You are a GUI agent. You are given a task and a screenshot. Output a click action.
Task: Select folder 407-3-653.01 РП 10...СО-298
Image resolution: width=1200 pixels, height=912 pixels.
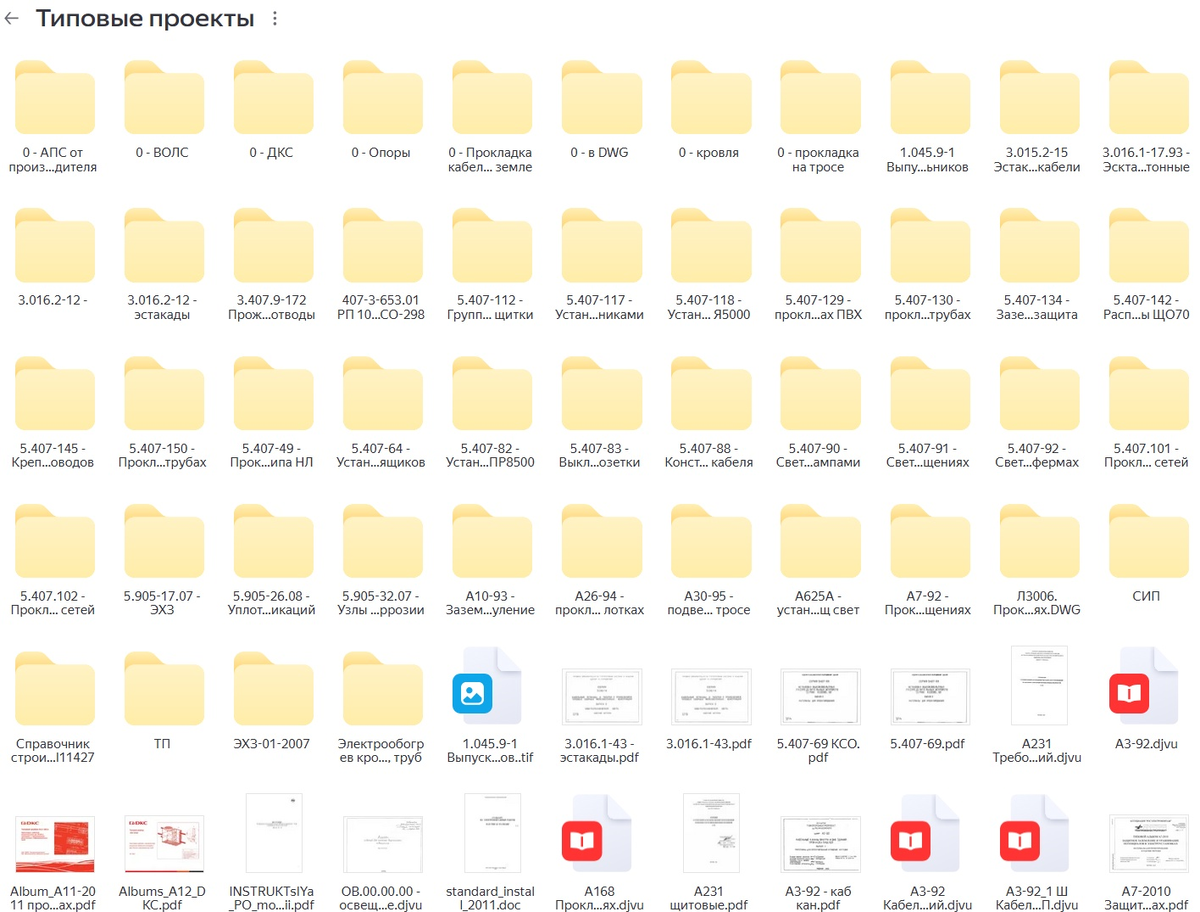pyautogui.click(x=383, y=246)
